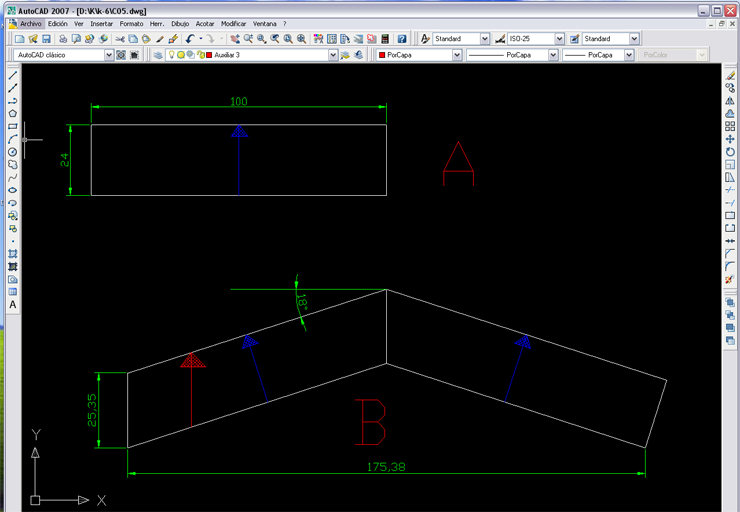Screen dimensions: 740x512
Task: Select the Line draw tool
Action: pos(13,76)
